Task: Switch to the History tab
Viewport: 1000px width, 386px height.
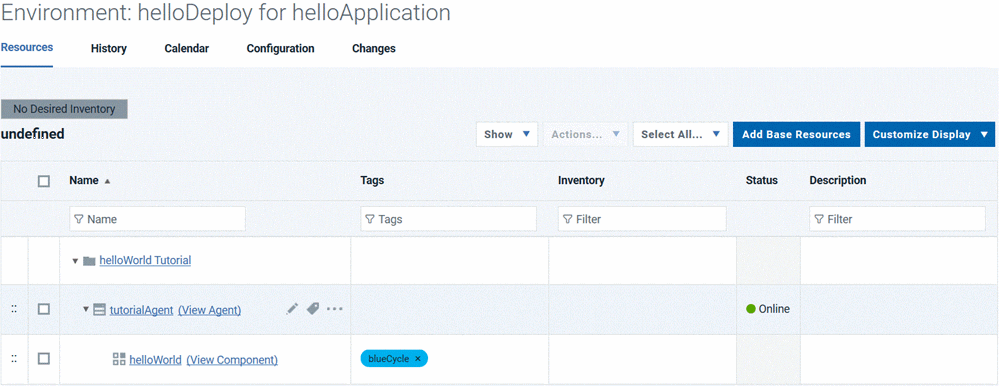Action: (108, 48)
